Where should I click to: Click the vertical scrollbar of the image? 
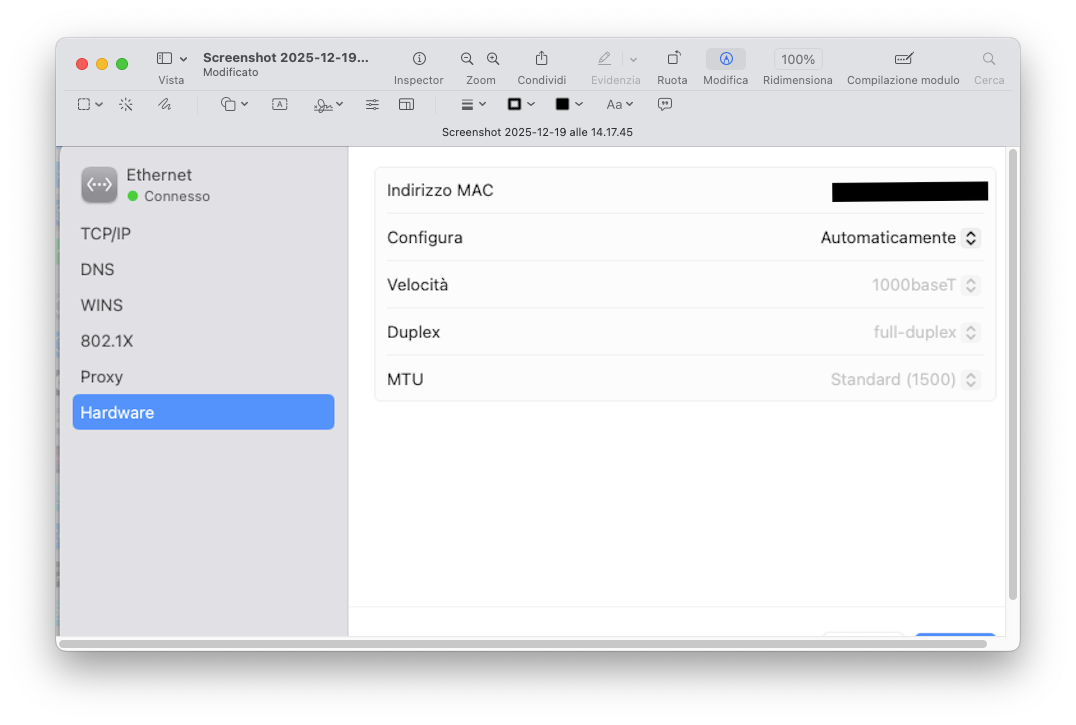(1013, 375)
